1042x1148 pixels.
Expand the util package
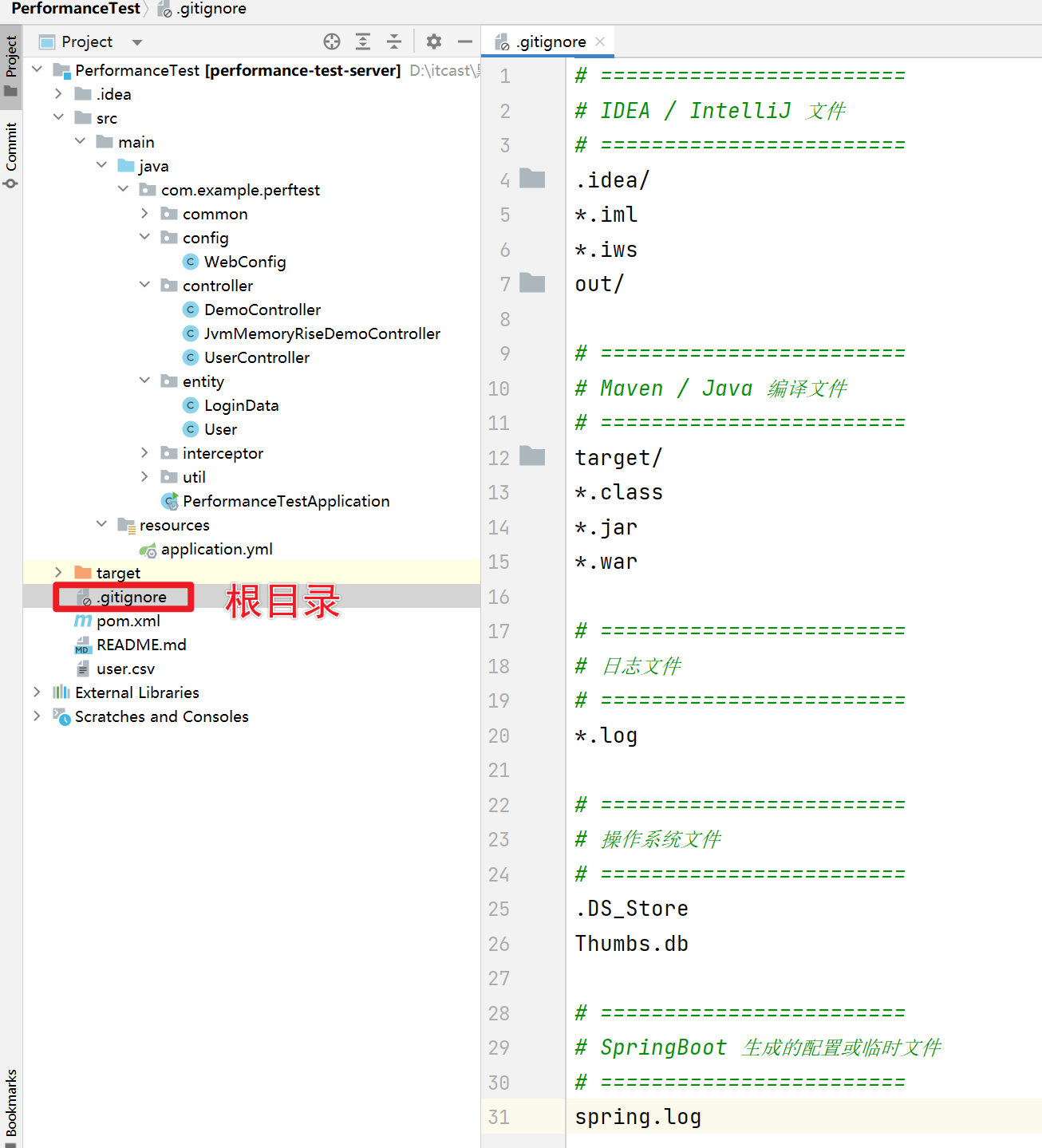pos(144,476)
